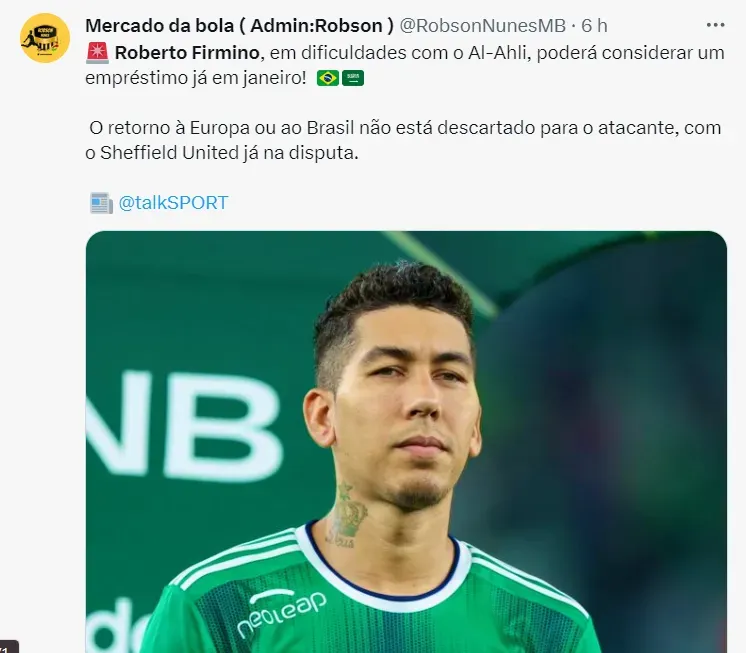Open the Mercado da bola profile avatar

(45, 38)
